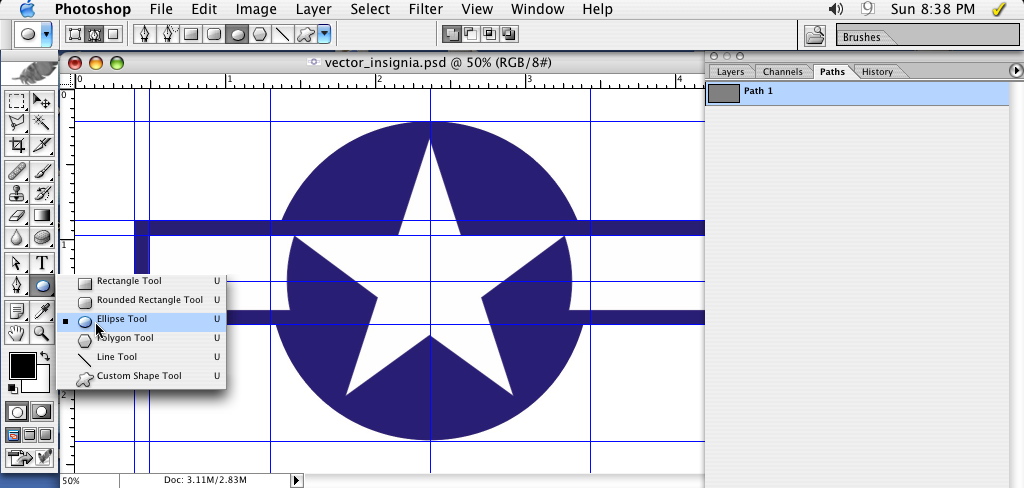Switch to the Layers tab
This screenshot has height=488, width=1024.
pos(730,72)
